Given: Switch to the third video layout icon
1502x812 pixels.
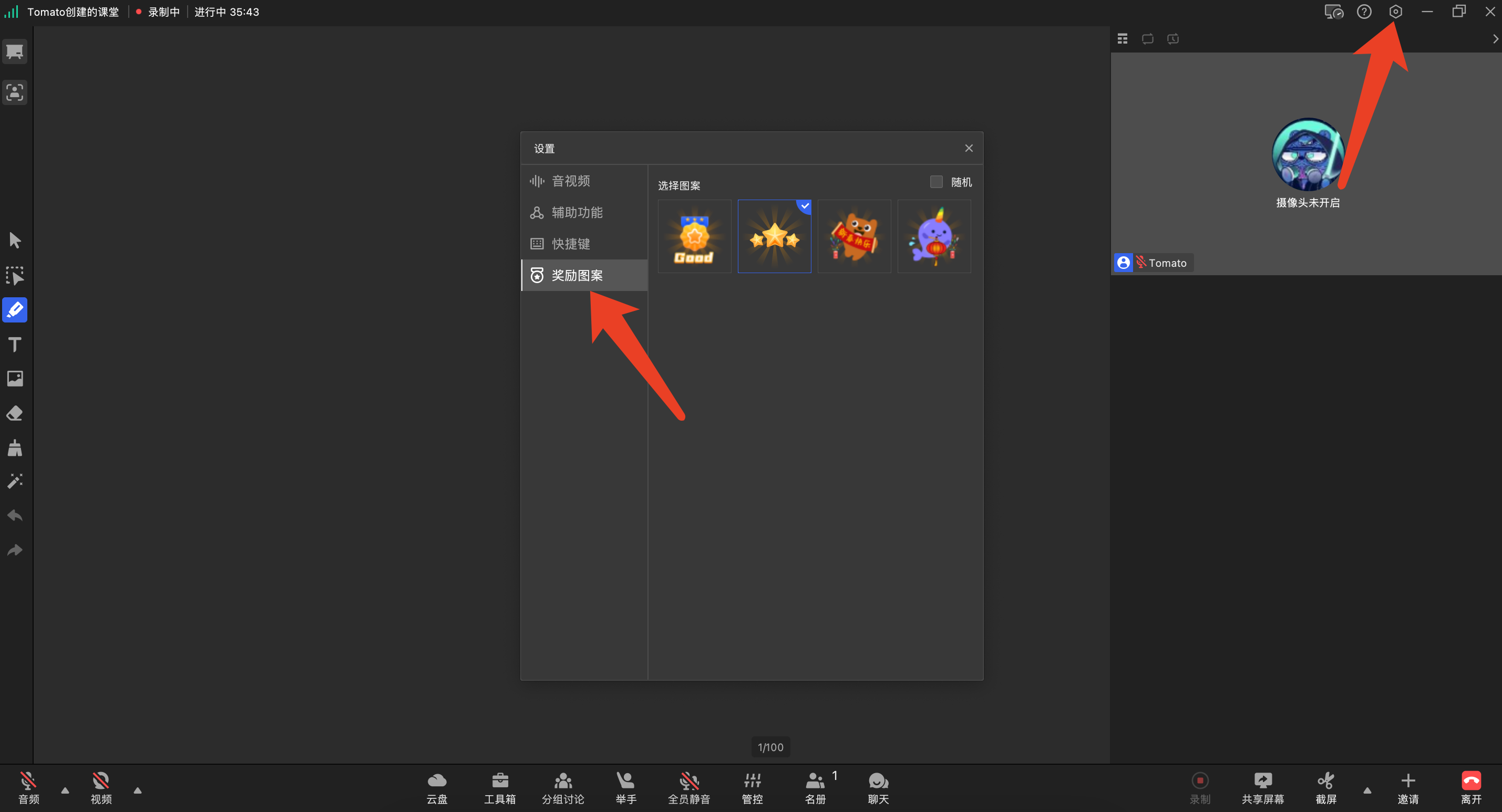Looking at the screenshot, I should (1173, 39).
